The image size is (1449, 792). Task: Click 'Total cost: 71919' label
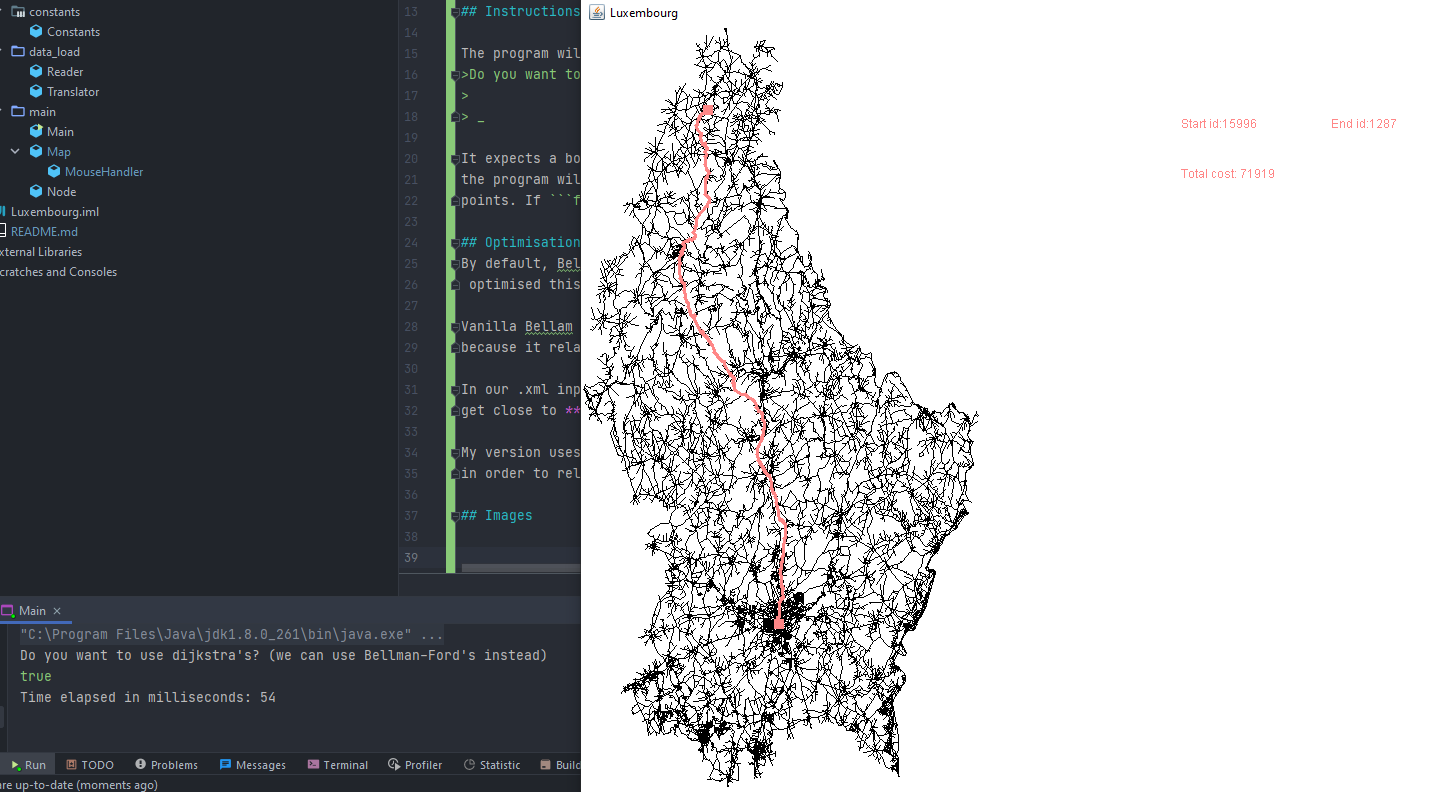pos(1228,174)
